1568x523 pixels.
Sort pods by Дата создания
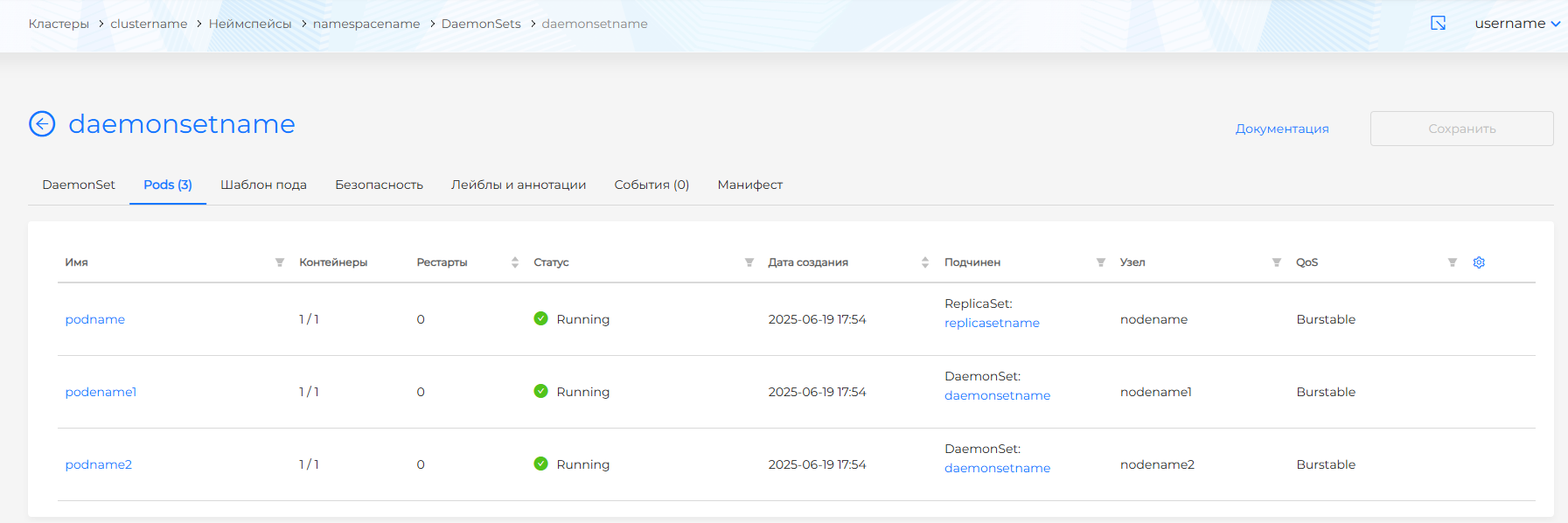pyautogui.click(x=924, y=262)
